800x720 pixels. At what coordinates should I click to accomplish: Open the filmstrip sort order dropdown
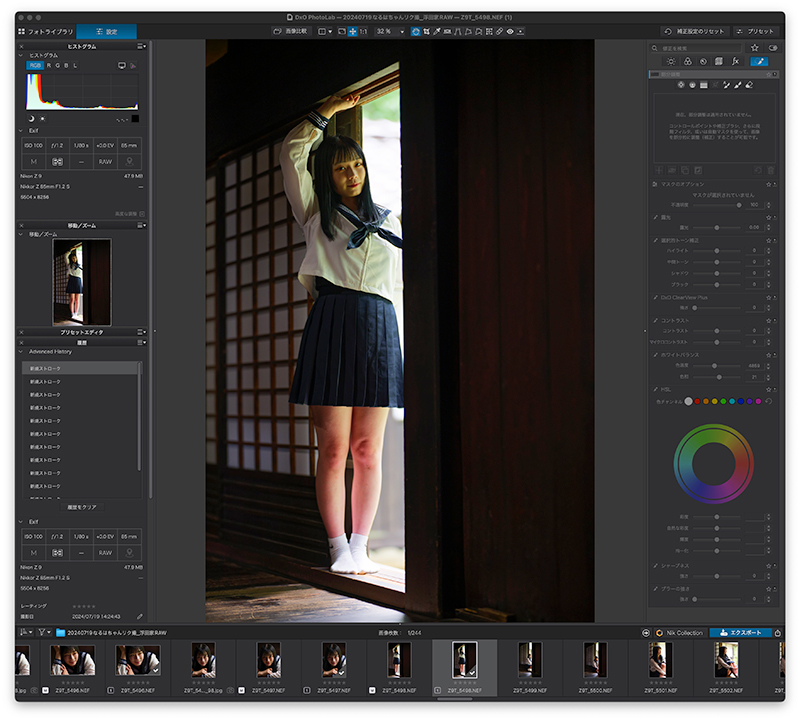tap(26, 633)
